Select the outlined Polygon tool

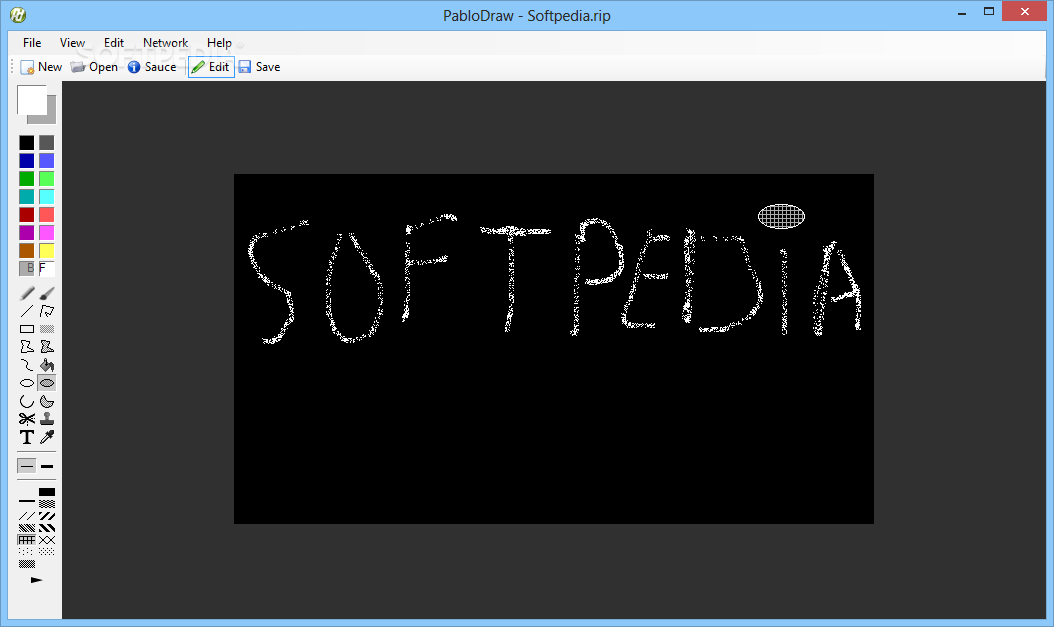pyautogui.click(x=27, y=347)
